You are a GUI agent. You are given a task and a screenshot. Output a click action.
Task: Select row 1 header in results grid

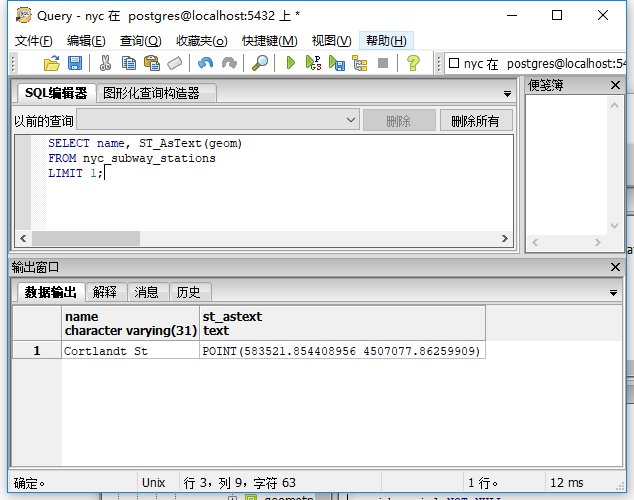pyautogui.click(x=37, y=350)
